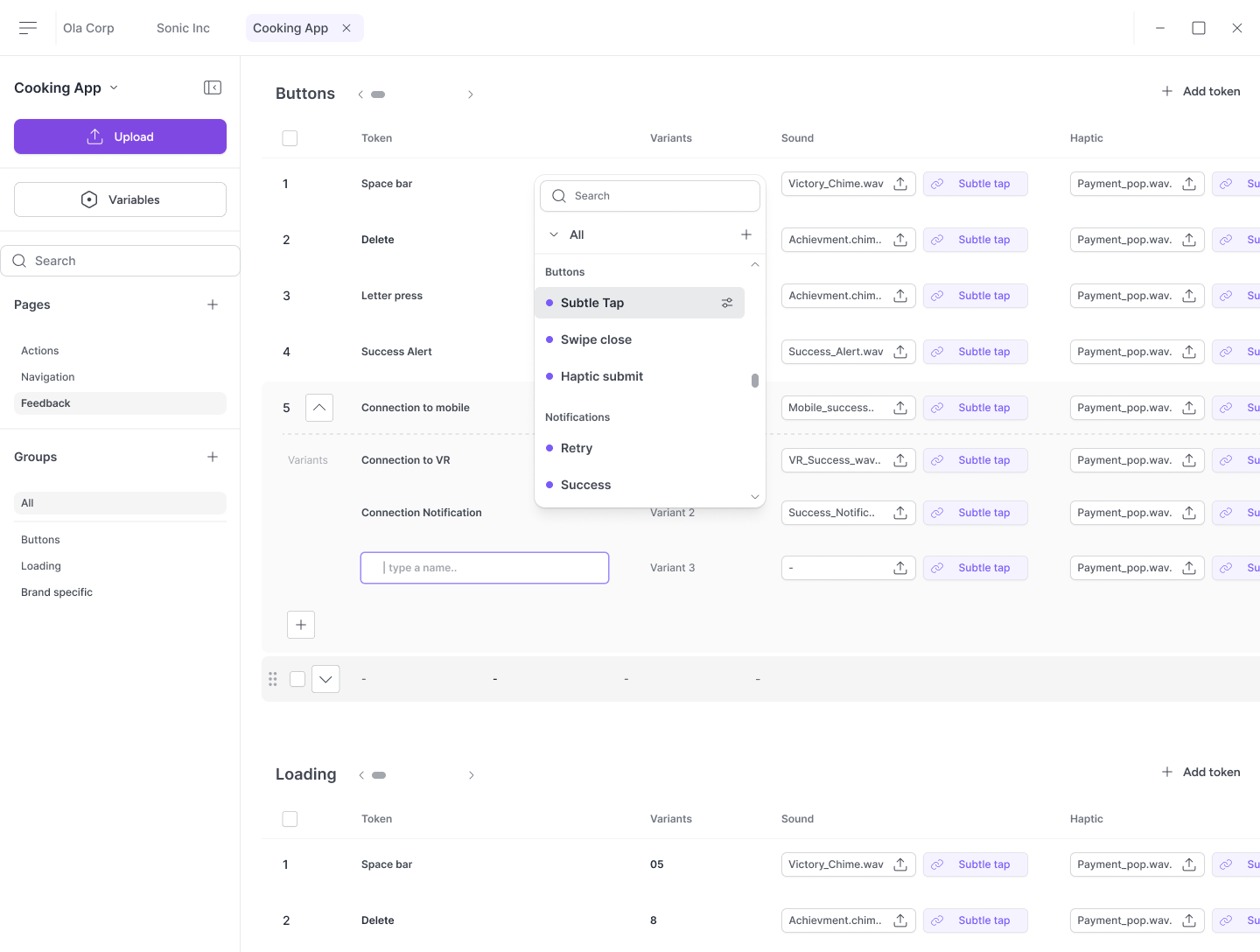1260x952 pixels.
Task: Click upload icon for Mobile_success sound
Action: pos(900,408)
